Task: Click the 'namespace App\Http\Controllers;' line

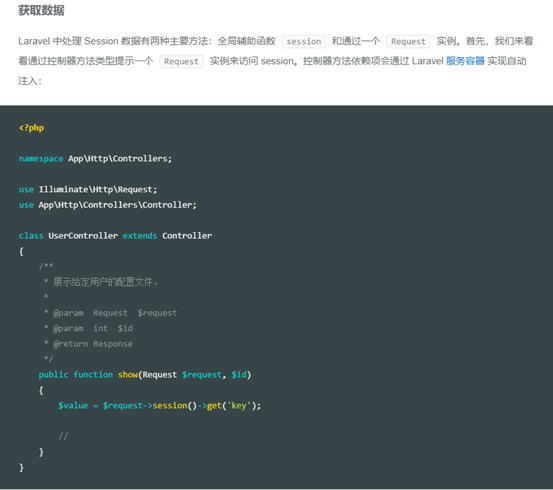Action: coord(95,159)
